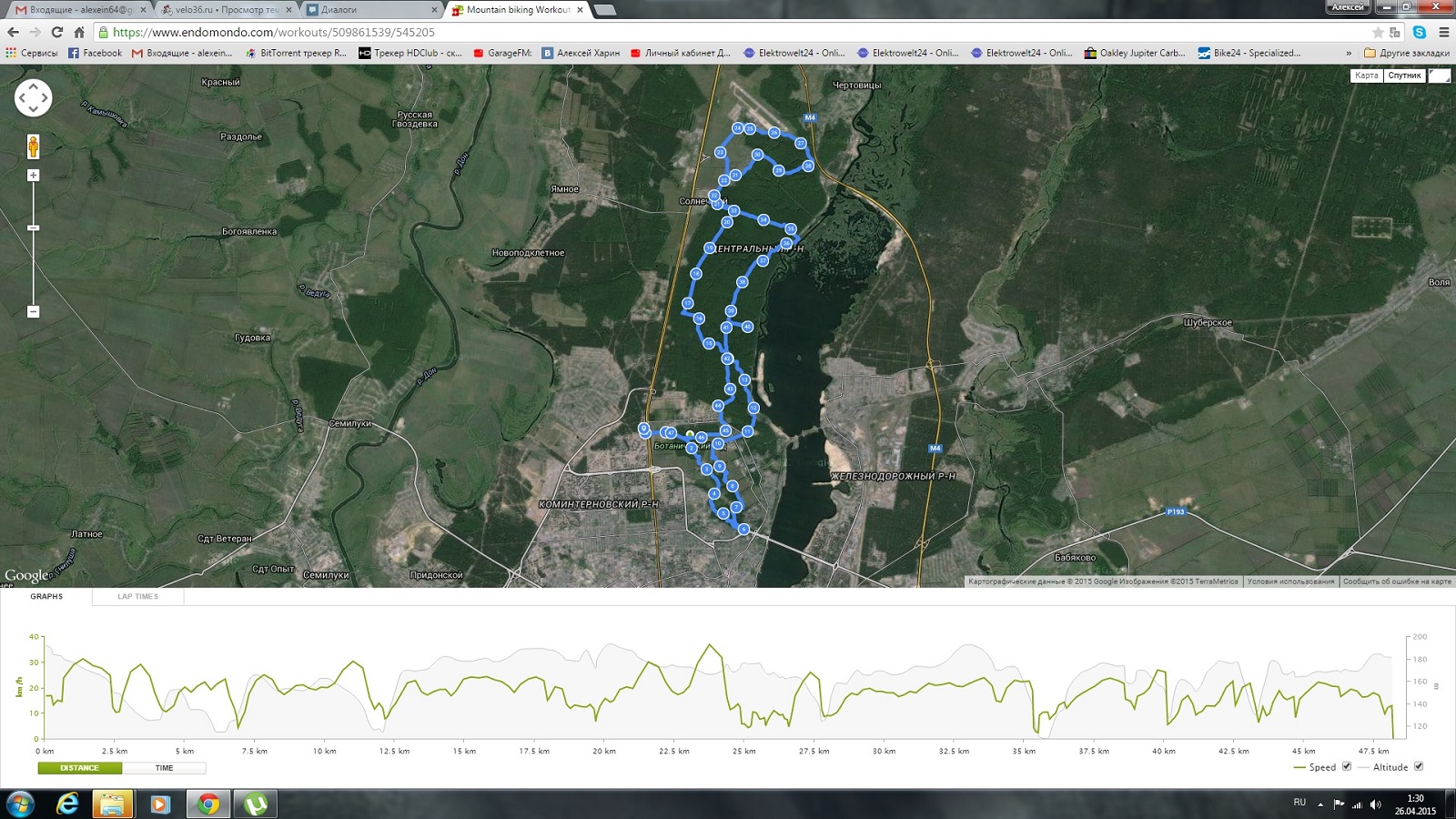This screenshot has width=1456, height=819.
Task: Uncheck the Speed graph checkbox
Action: (1346, 766)
